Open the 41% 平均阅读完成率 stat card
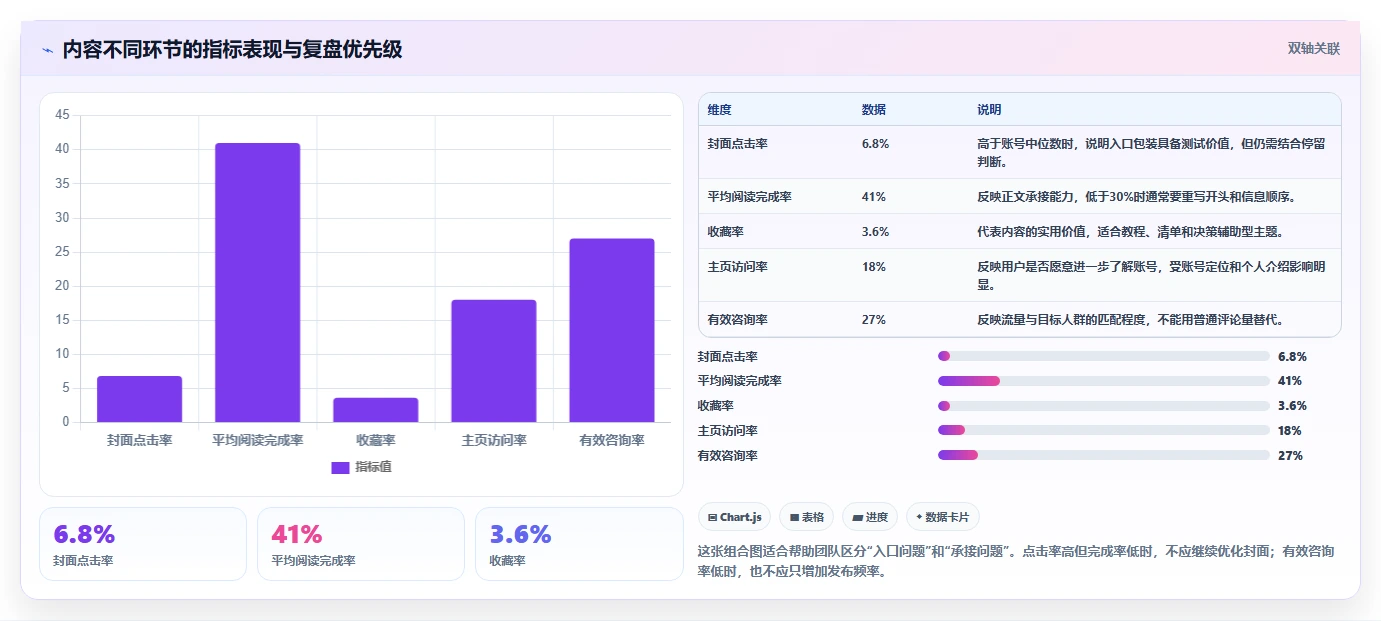This screenshot has height=621, width=1381. 361,544
